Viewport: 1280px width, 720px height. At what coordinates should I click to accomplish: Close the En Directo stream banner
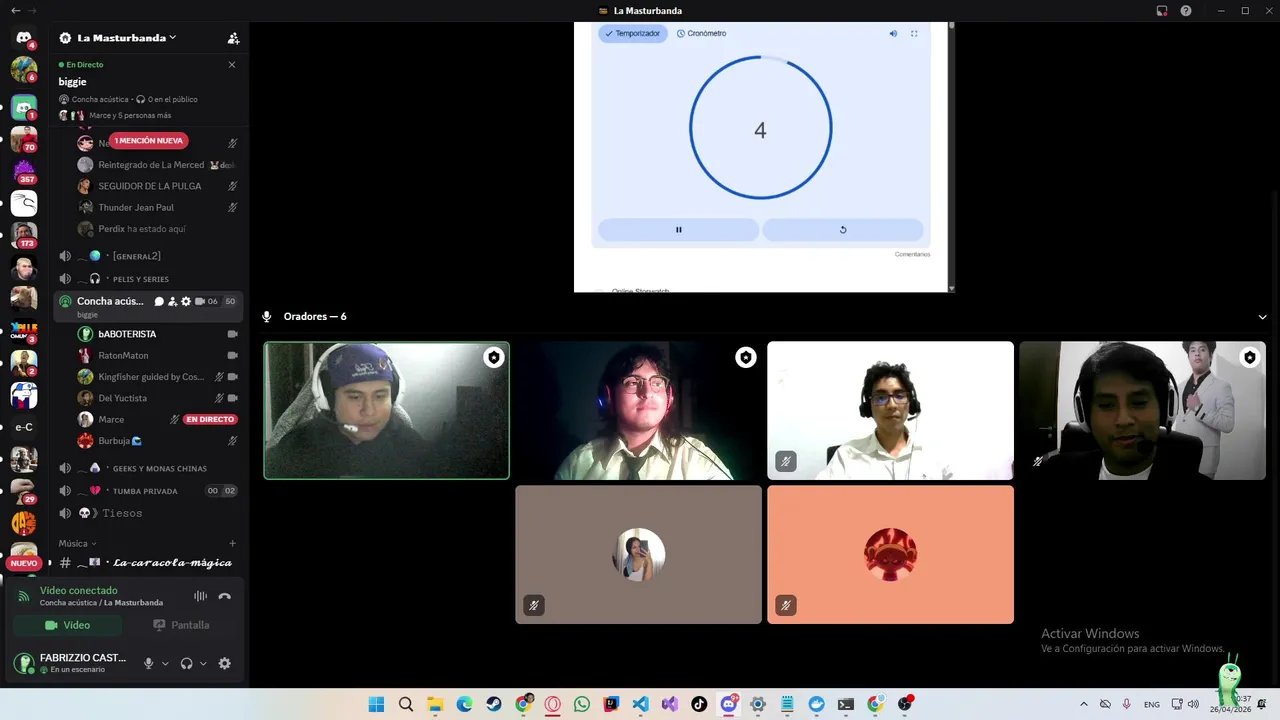tap(232, 65)
